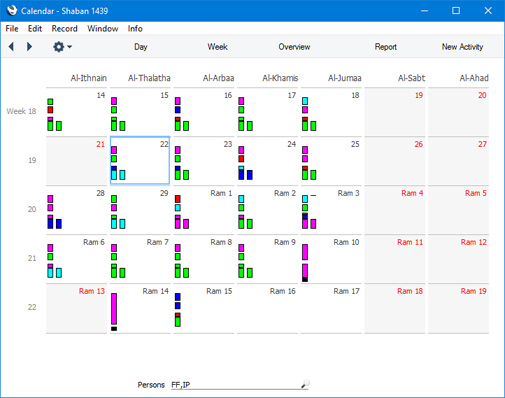Viewport: 505px width, 398px height.
Task: Open the Info menu
Action: (x=135, y=29)
